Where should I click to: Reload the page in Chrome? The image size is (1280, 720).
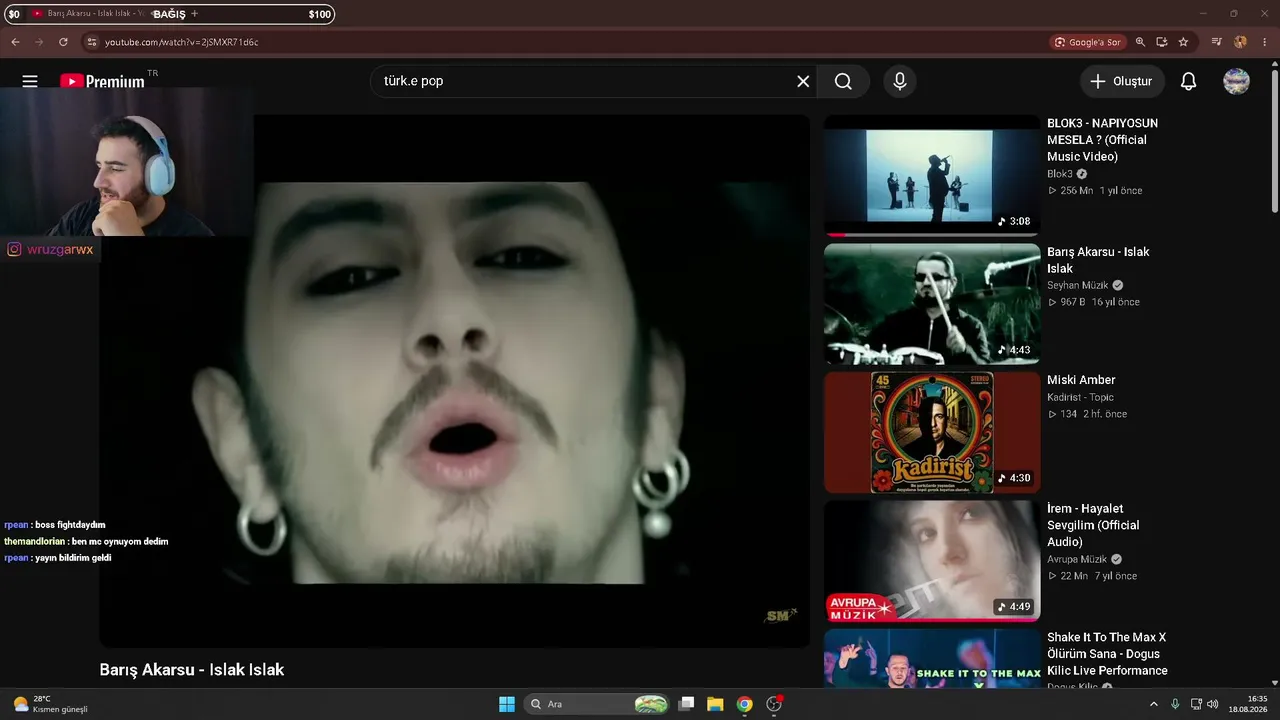click(63, 42)
